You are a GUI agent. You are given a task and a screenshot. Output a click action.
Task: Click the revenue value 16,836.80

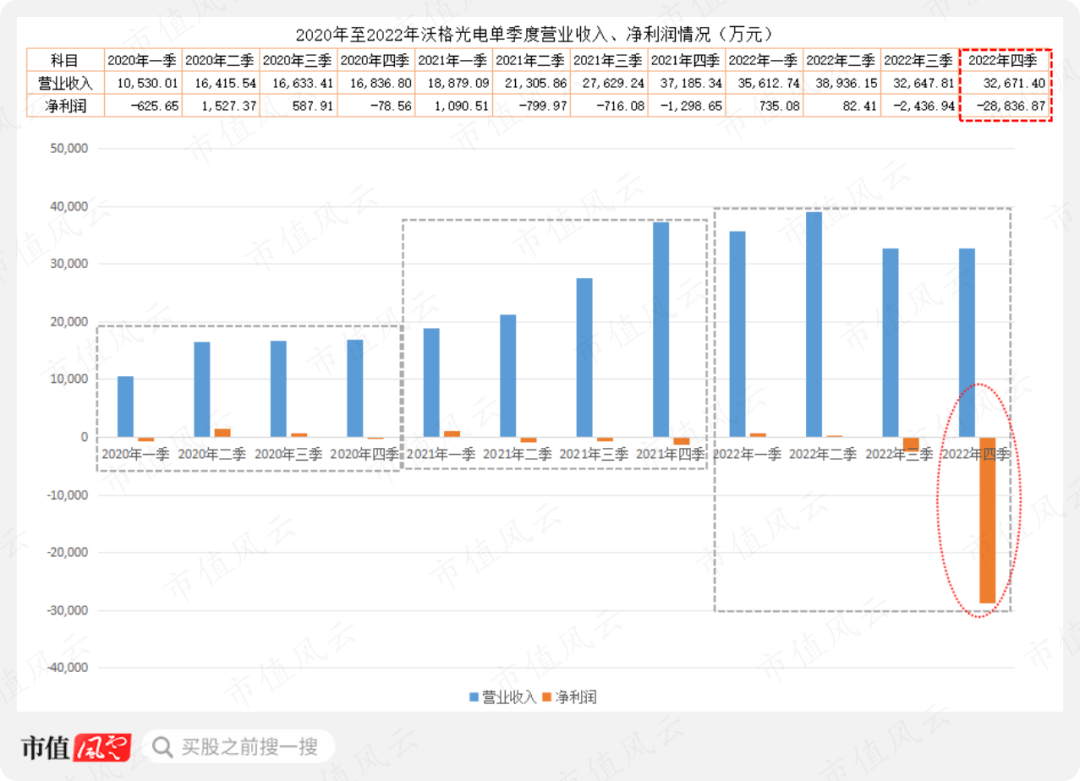381,83
